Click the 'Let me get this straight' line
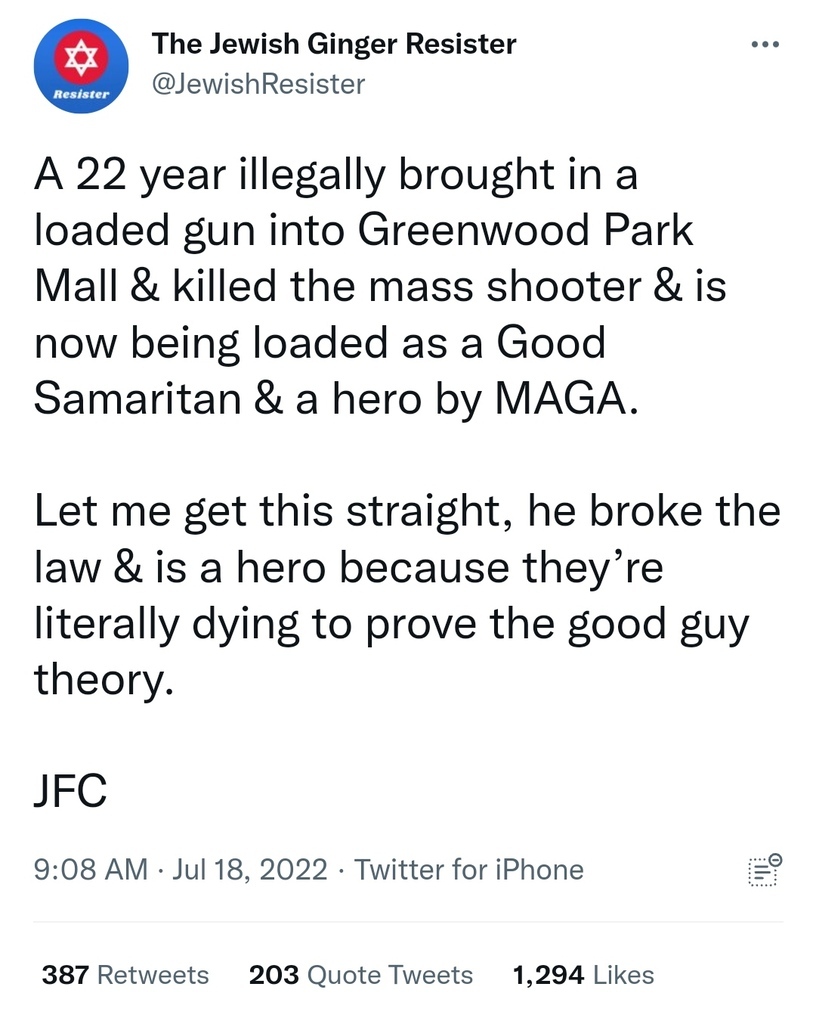 (406, 513)
